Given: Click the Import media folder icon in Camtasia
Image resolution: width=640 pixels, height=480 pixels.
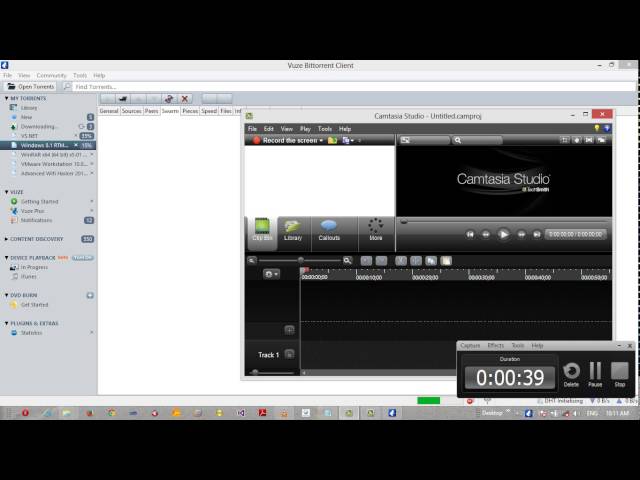Looking at the screenshot, I should (x=333, y=140).
